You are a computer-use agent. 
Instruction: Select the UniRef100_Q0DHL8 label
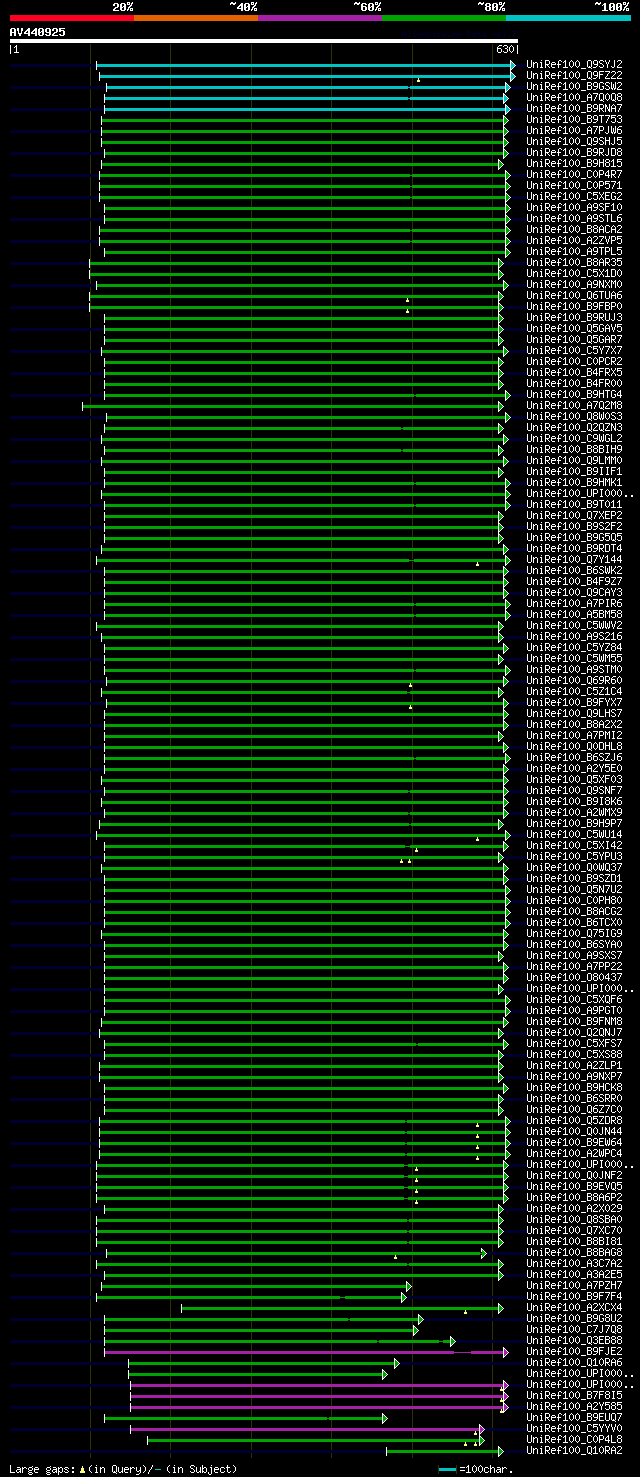(x=574, y=746)
